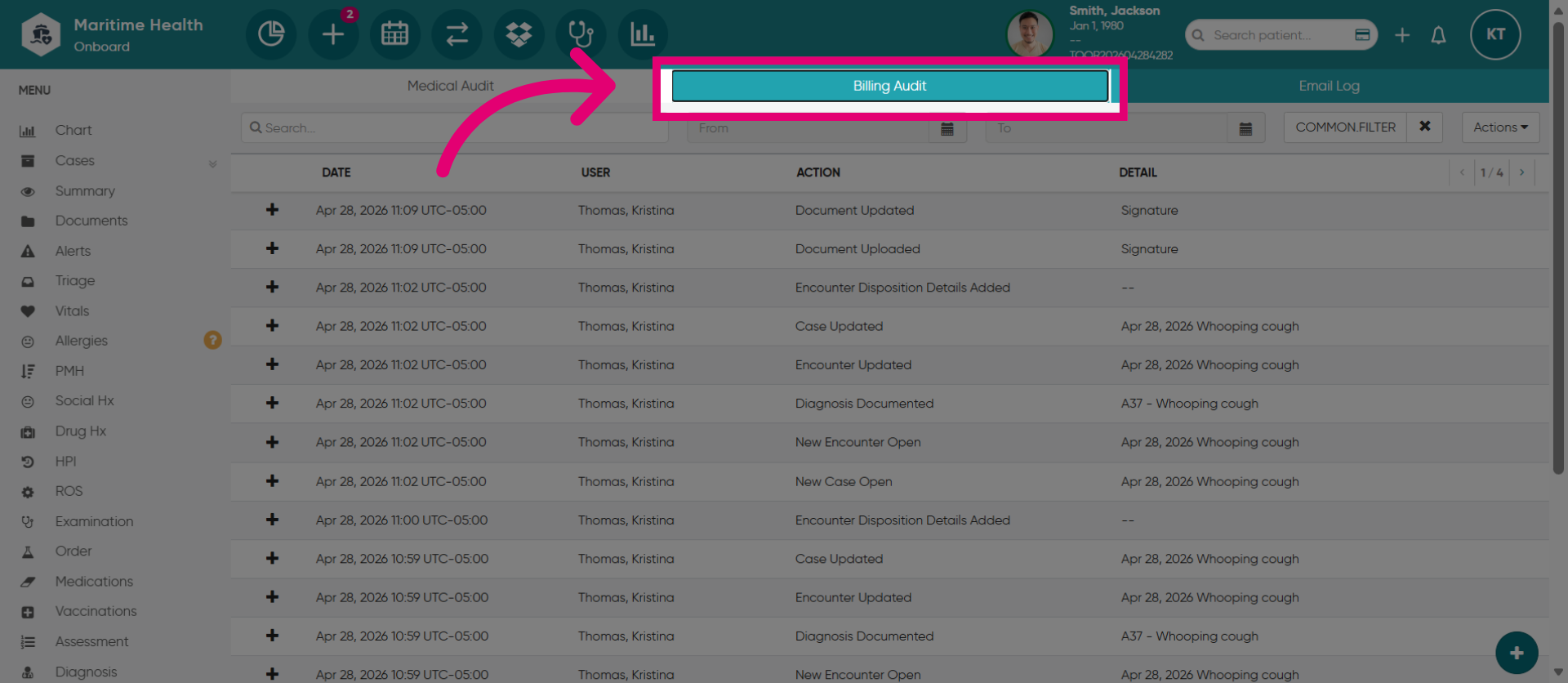This screenshot has width=1568, height=683.
Task: Click the COMMON.FILTER button
Action: coord(1345,127)
